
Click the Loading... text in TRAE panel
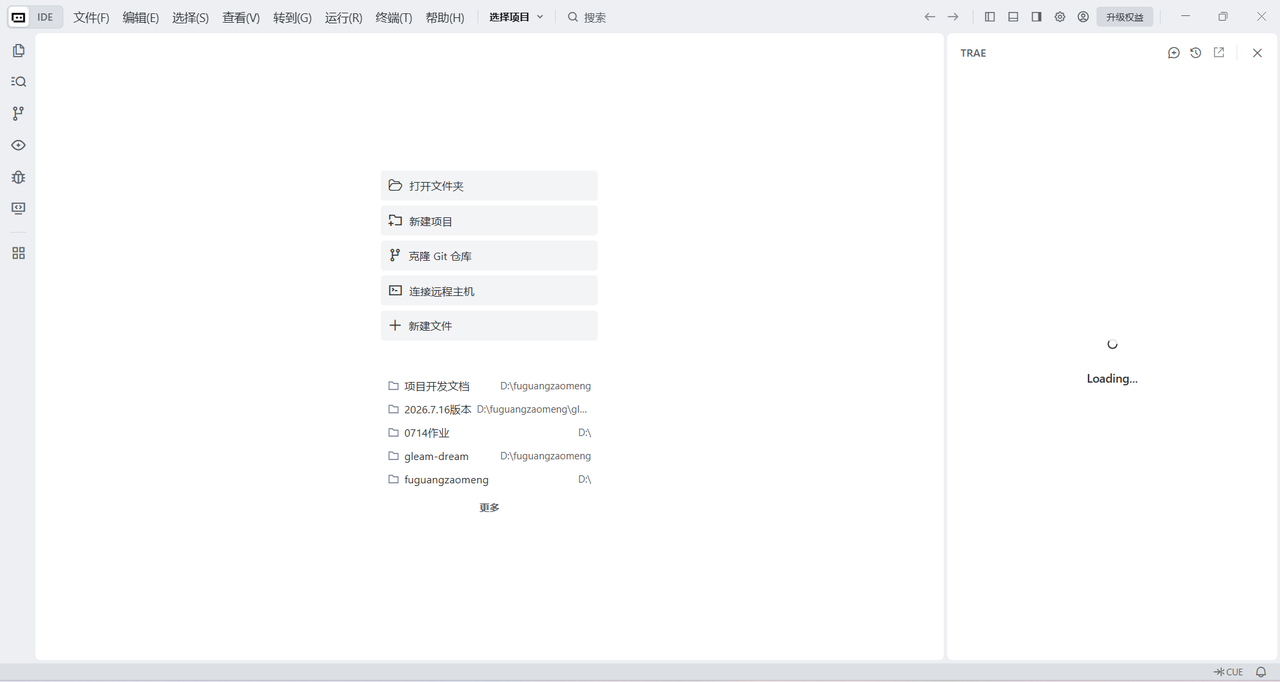pyautogui.click(x=1112, y=379)
